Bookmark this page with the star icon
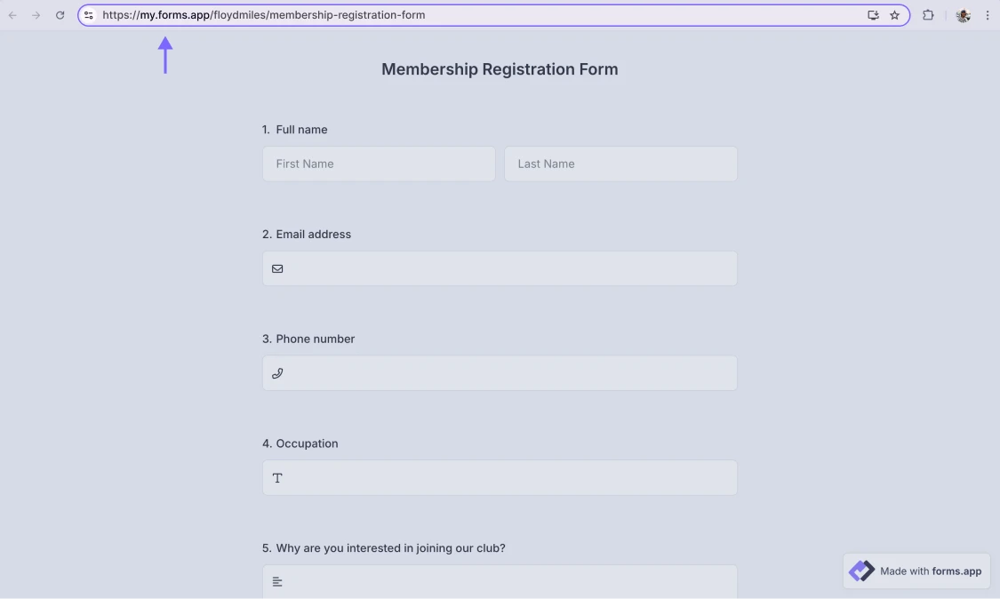Image resolution: width=1000 pixels, height=599 pixels. (x=894, y=15)
